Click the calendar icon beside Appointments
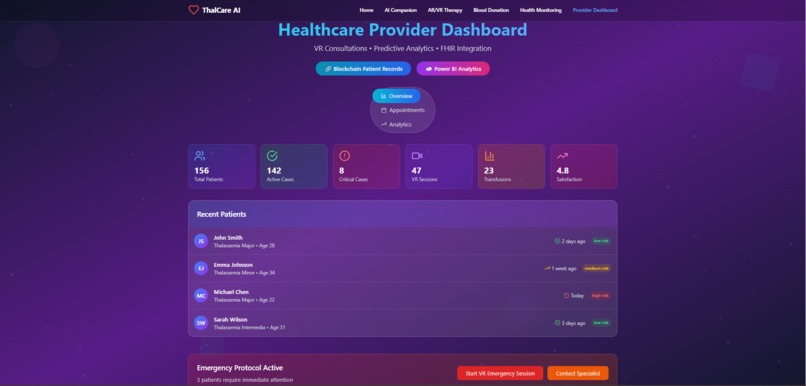 pos(383,110)
